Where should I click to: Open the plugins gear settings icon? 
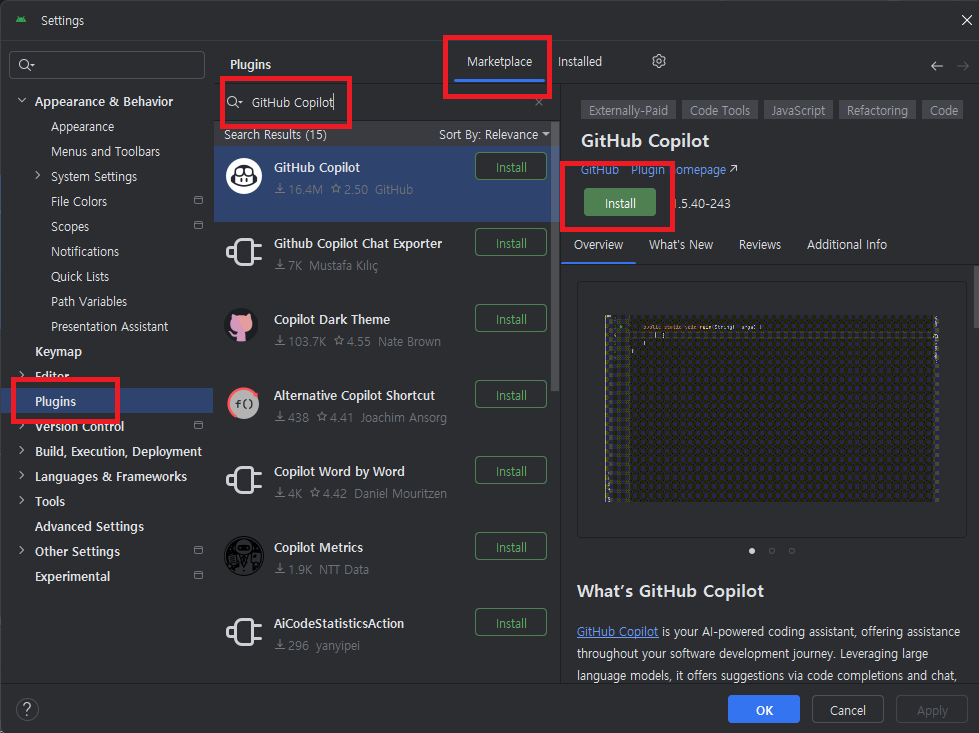pyautogui.click(x=659, y=61)
